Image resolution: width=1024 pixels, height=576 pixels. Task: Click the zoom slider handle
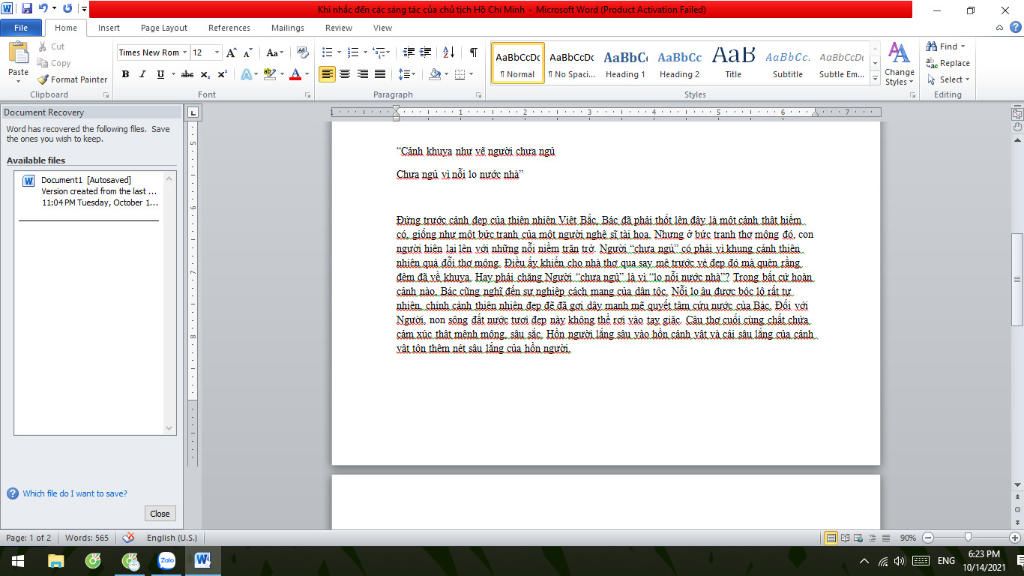968,537
